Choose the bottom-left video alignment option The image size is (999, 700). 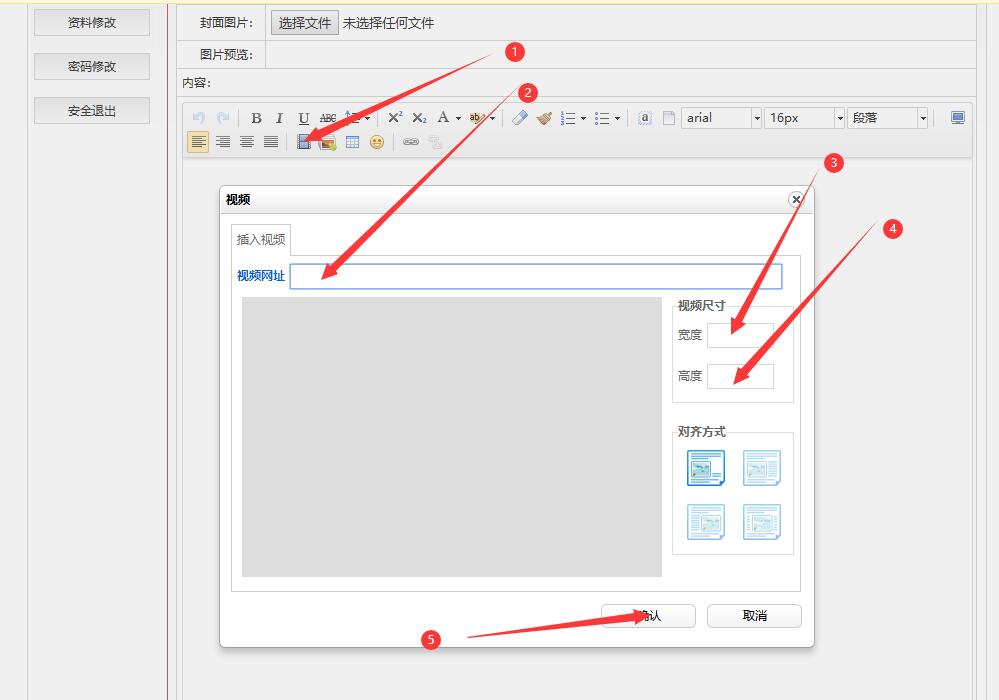(705, 521)
